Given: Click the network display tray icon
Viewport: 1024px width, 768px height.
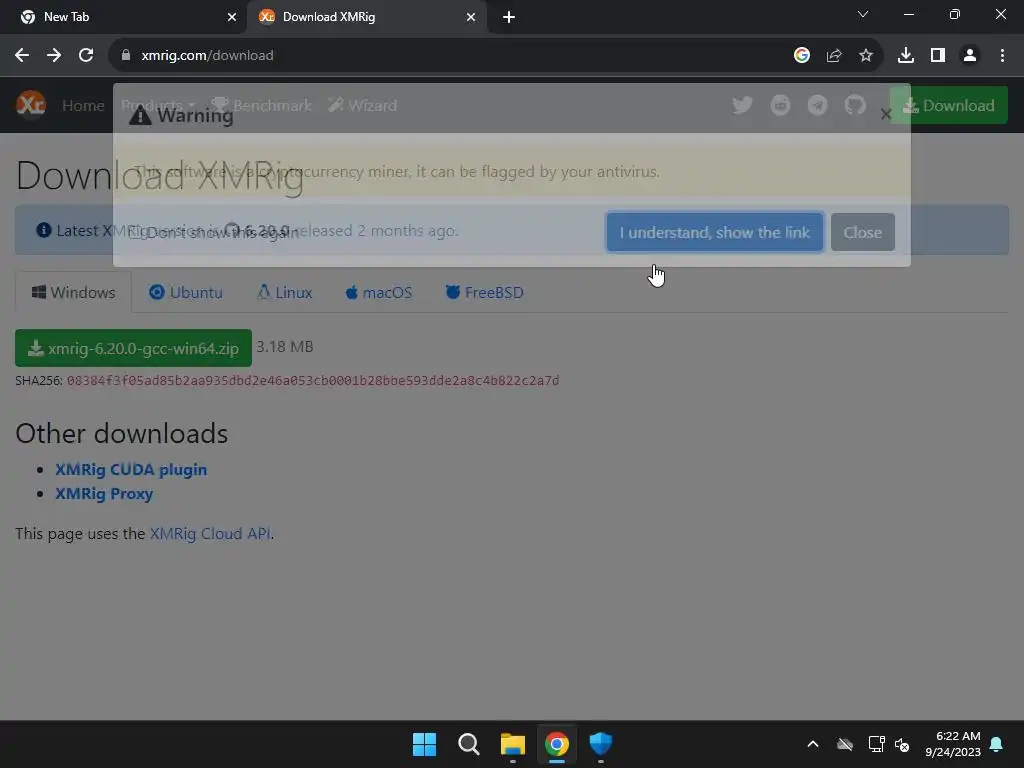Looking at the screenshot, I should 876,744.
